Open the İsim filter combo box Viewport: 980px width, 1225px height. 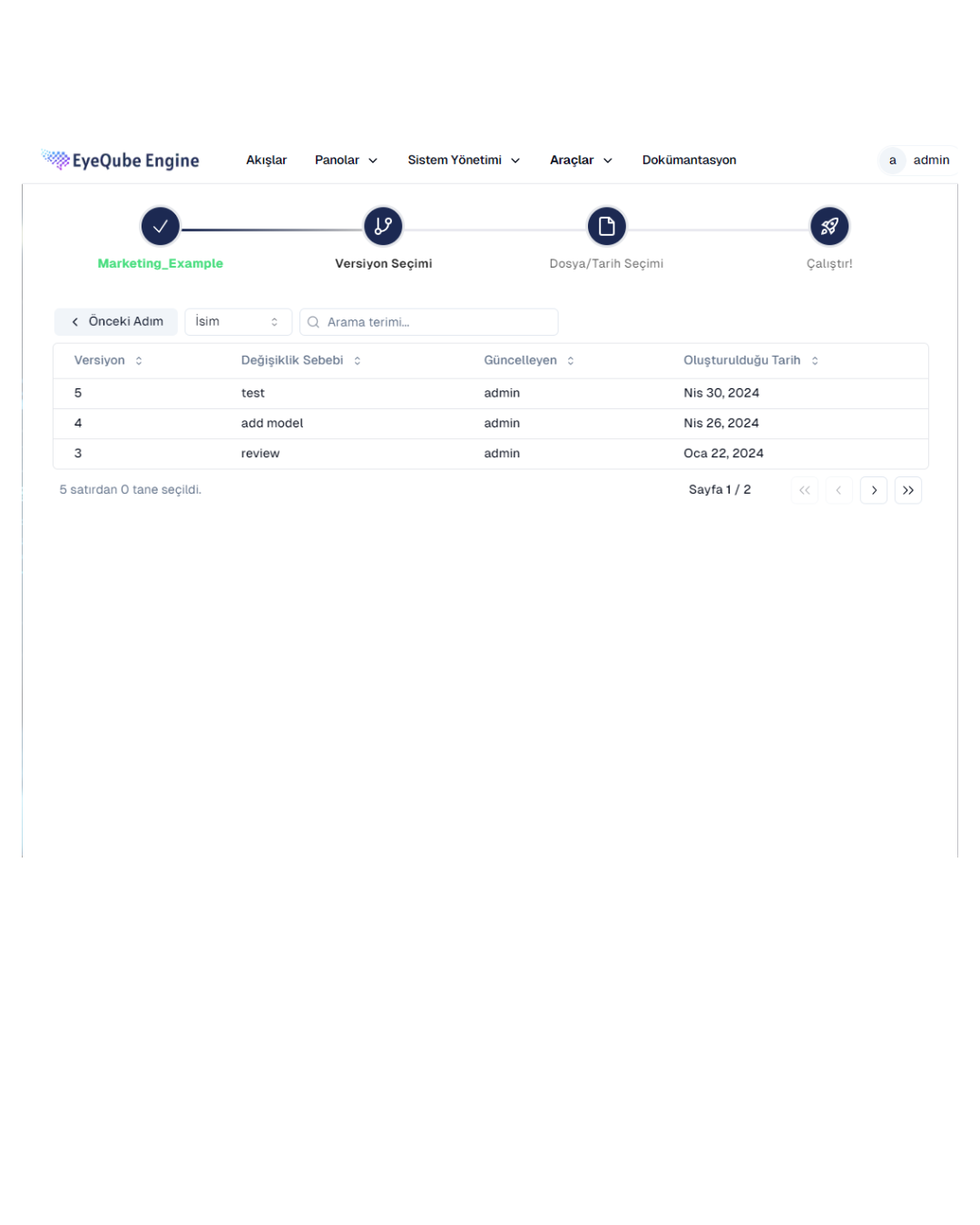(238, 322)
